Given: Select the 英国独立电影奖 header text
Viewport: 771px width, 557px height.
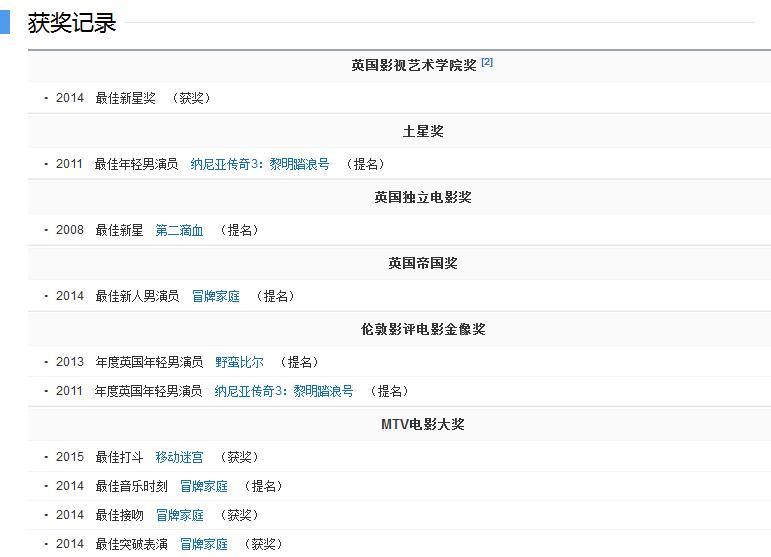Looking at the screenshot, I should tap(423, 197).
